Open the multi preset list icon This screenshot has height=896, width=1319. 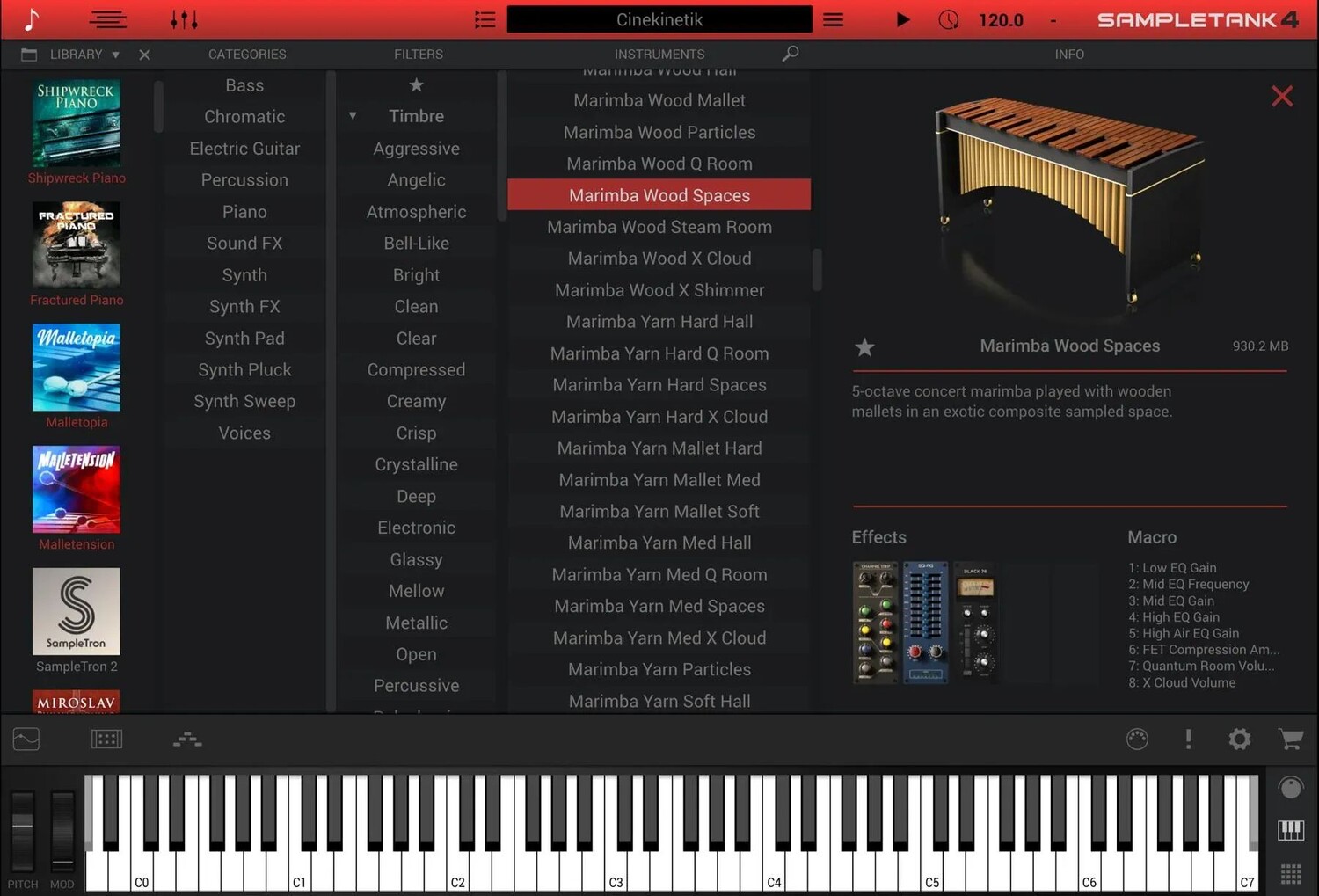point(485,19)
